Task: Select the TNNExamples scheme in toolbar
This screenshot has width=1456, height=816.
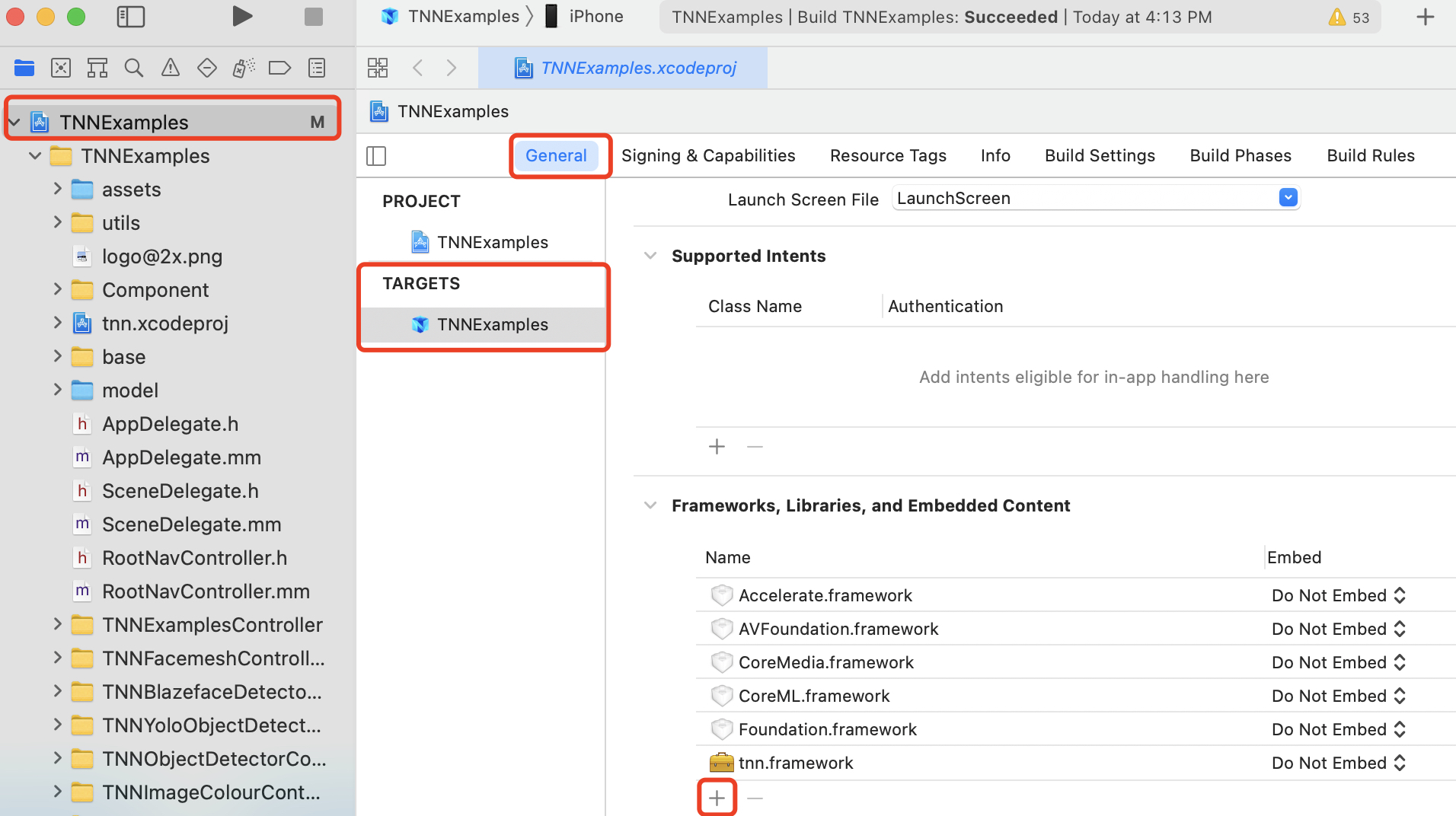Action: tap(451, 16)
